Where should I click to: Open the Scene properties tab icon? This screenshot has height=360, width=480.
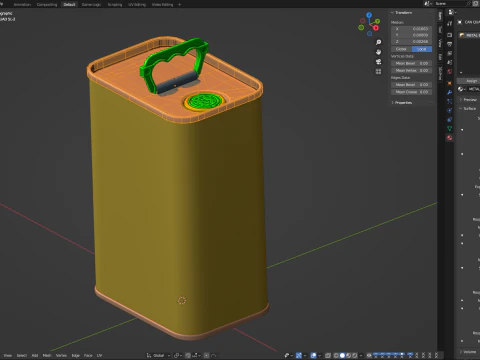(450, 62)
